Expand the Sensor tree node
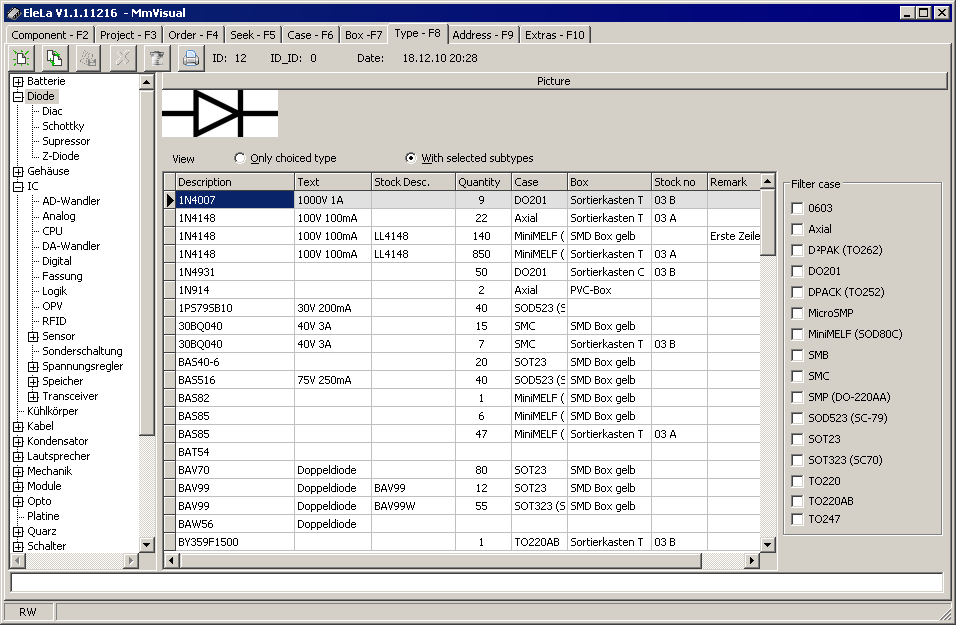Screen dimensions: 956x625 [x=34, y=337]
